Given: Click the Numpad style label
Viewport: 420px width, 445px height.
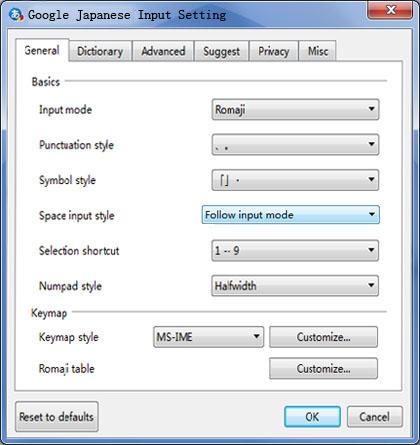Looking at the screenshot, I should pos(70,286).
